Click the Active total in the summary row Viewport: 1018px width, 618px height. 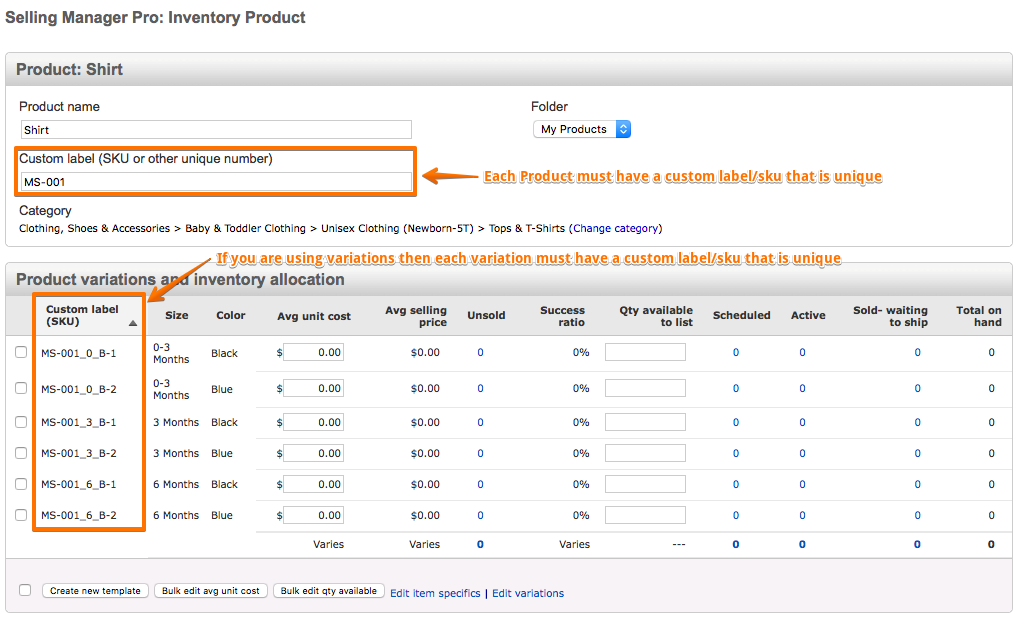(x=802, y=544)
